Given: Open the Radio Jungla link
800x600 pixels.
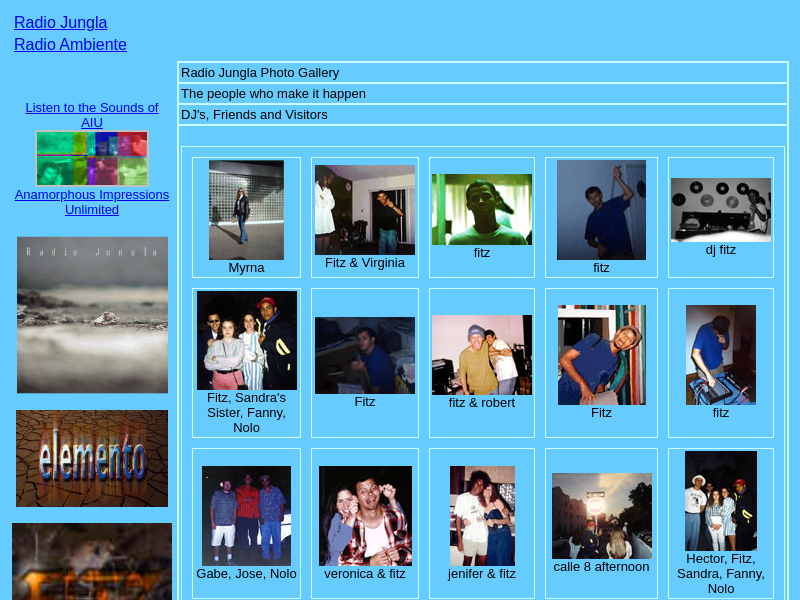Looking at the screenshot, I should (x=60, y=23).
